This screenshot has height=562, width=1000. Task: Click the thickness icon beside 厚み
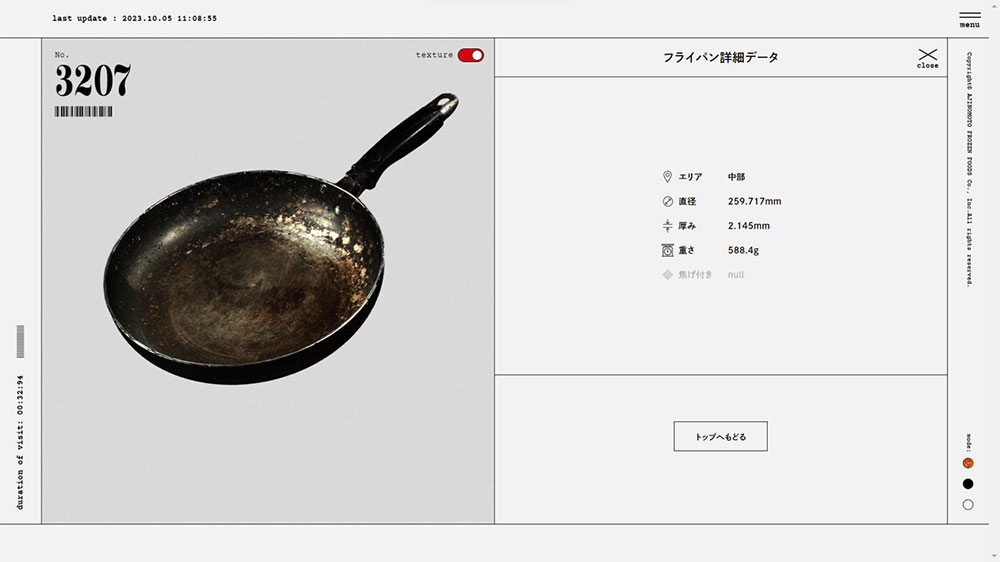667,226
